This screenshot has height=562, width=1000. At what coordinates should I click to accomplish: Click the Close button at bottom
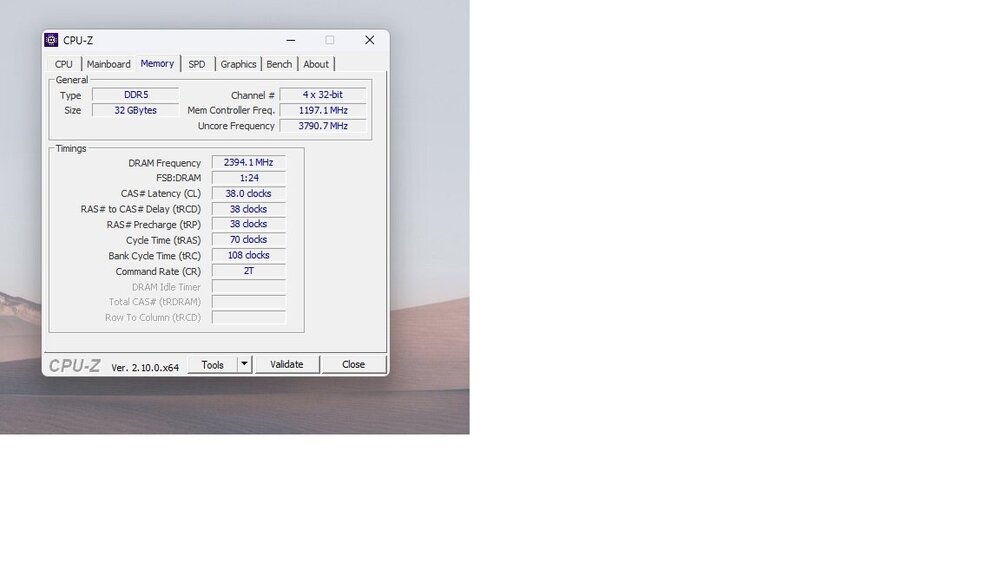353,365
